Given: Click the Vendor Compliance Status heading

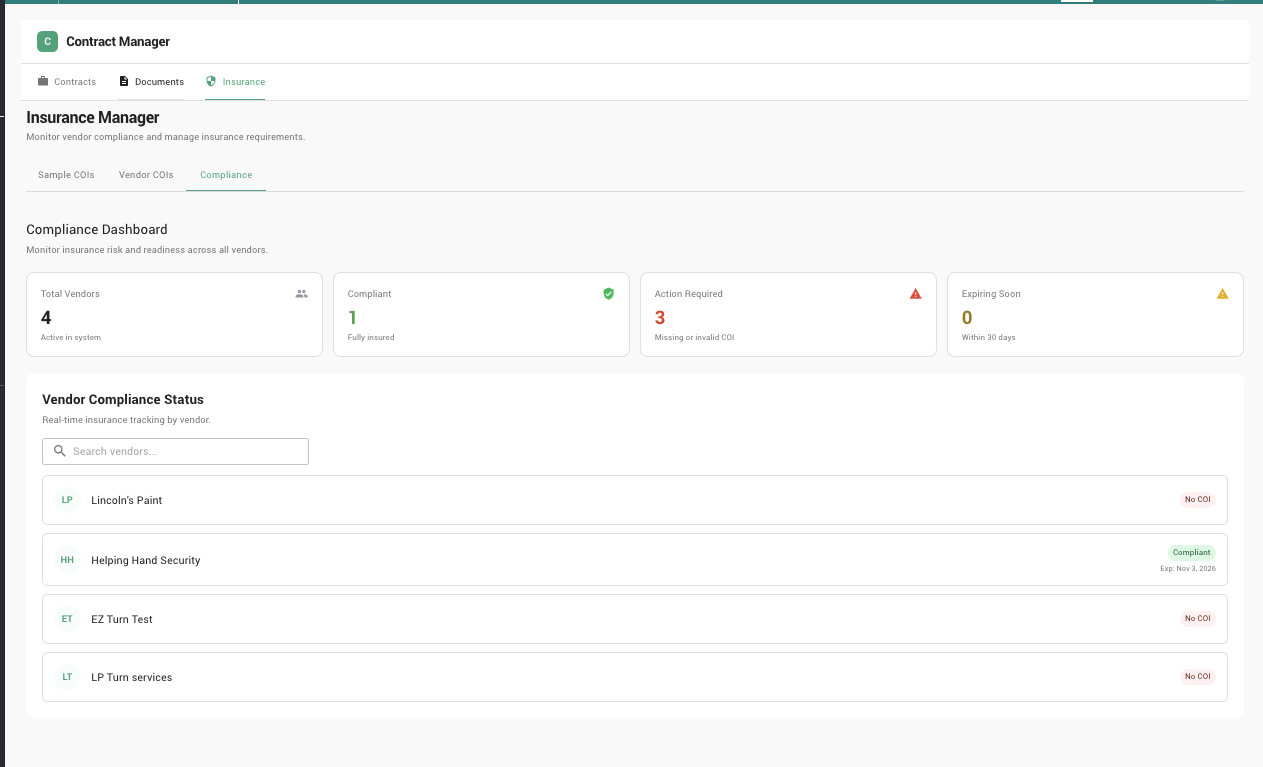Looking at the screenshot, I should [x=123, y=400].
